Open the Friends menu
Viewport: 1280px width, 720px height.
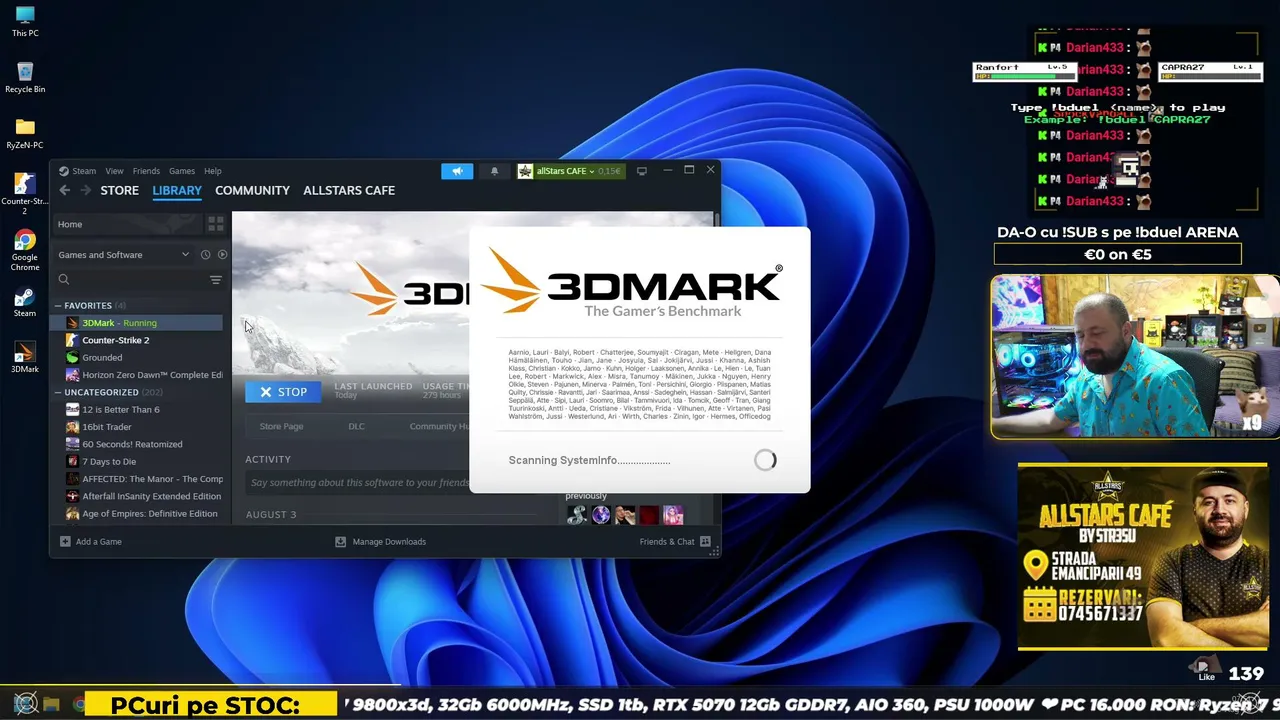click(x=146, y=171)
